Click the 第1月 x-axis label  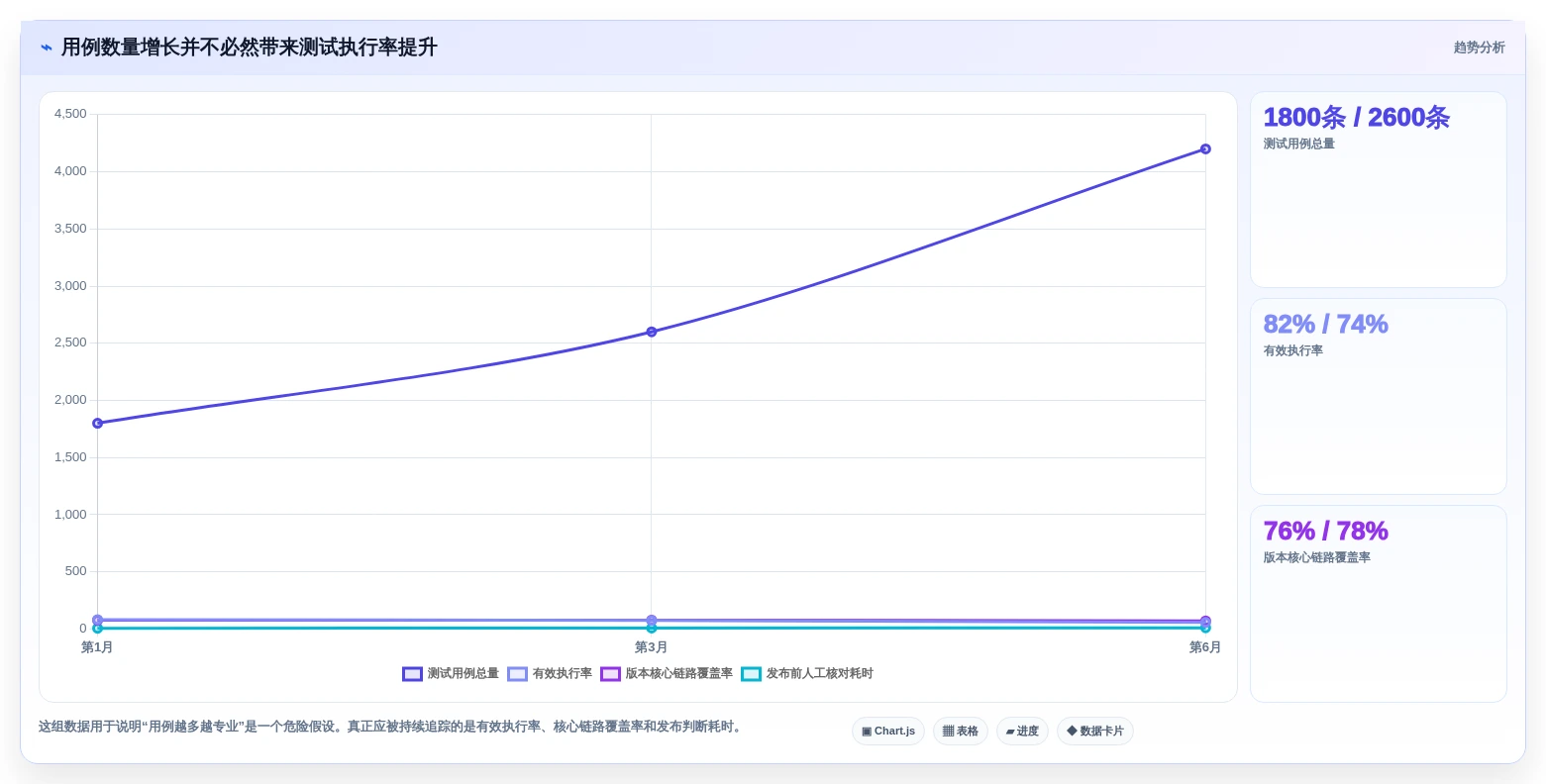pyautogui.click(x=97, y=647)
